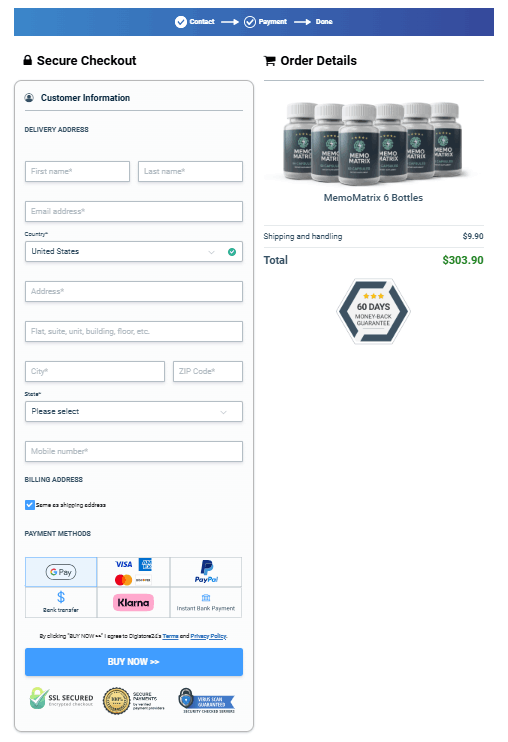Viewport: 508px width, 742px height.
Task: Focus the First name input field
Action: pos(77,171)
